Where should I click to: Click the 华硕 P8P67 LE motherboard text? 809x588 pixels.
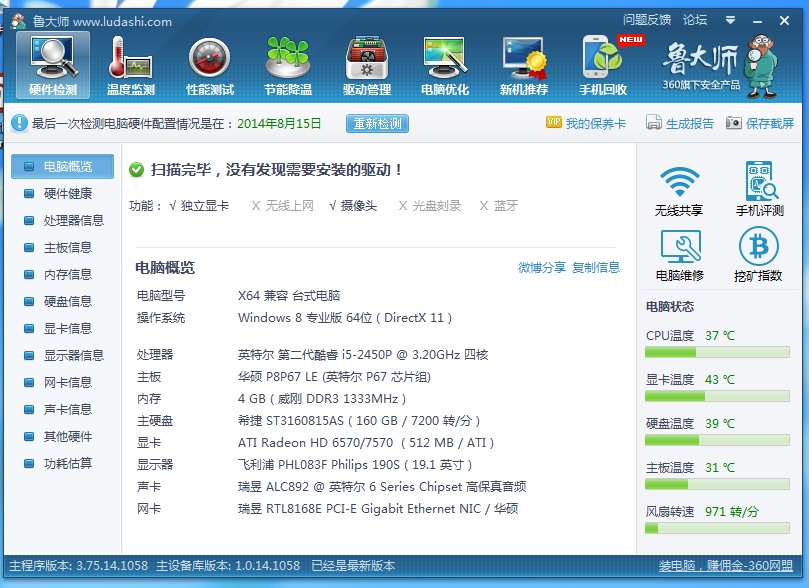tap(334, 377)
